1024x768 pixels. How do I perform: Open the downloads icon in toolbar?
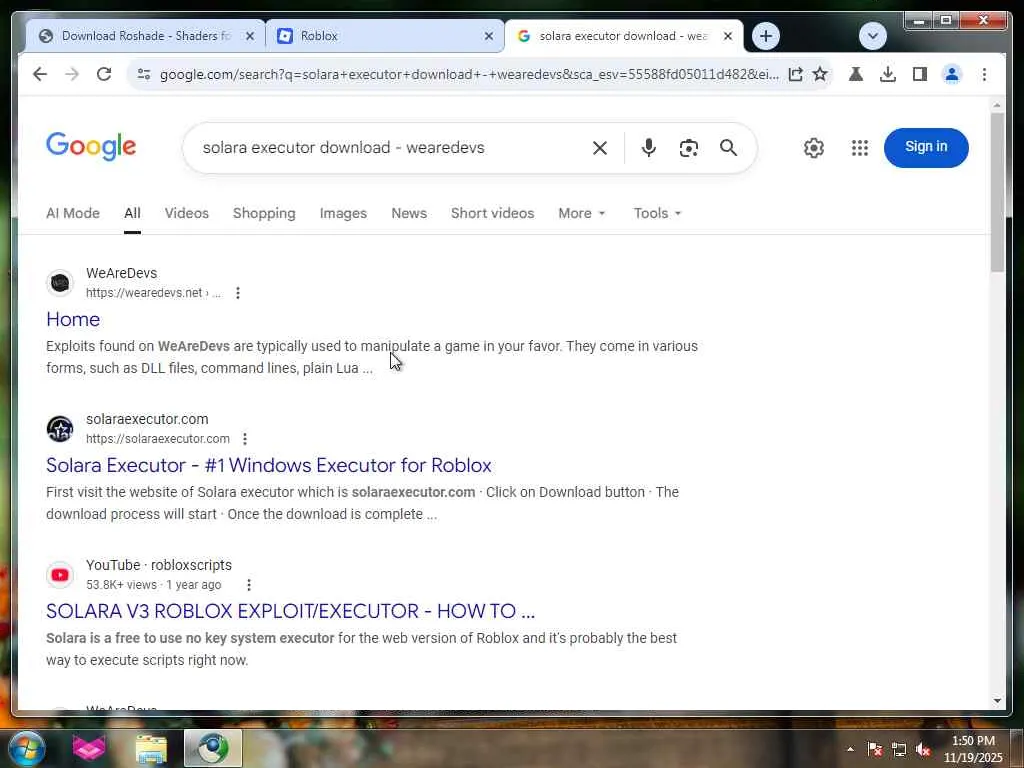coord(888,74)
